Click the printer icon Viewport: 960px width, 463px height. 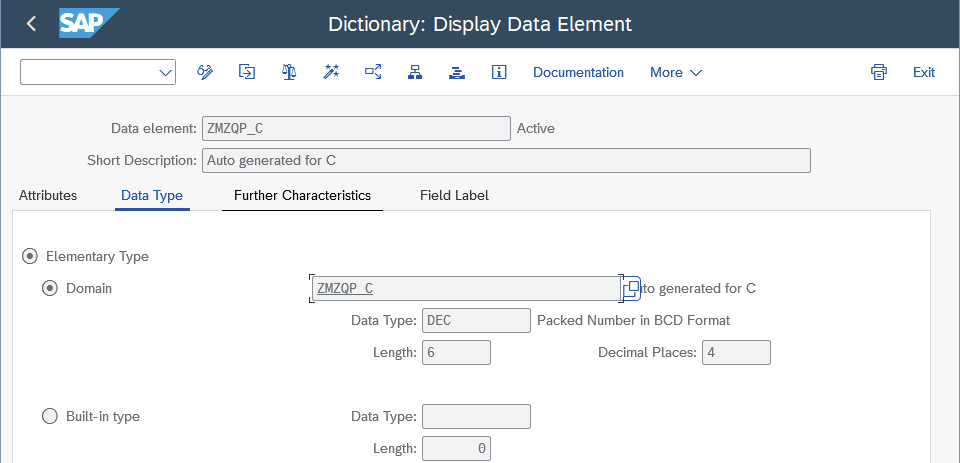(x=879, y=72)
